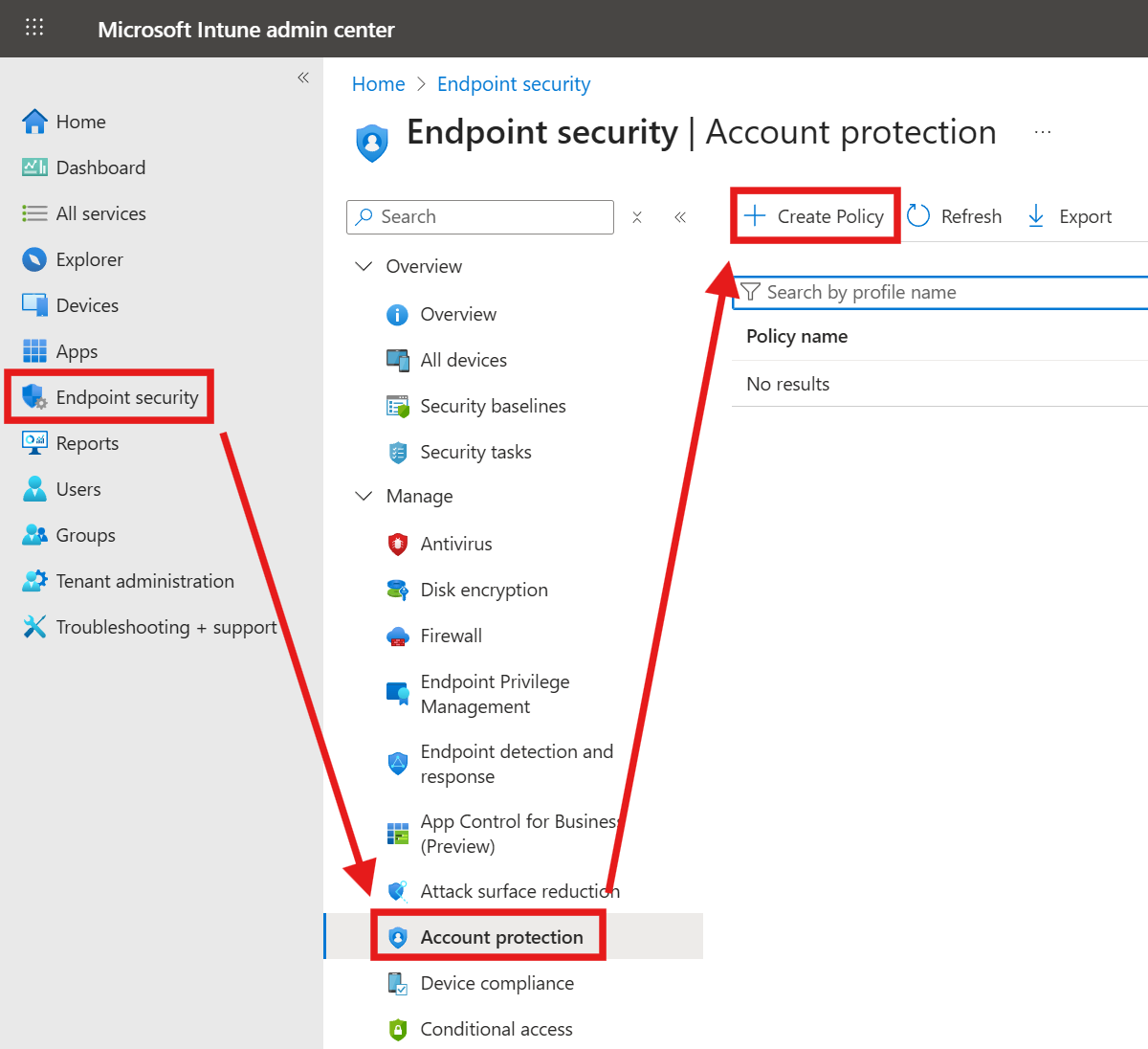This screenshot has height=1049, width=1148.
Task: Click the App Control for Business icon
Action: point(397,834)
